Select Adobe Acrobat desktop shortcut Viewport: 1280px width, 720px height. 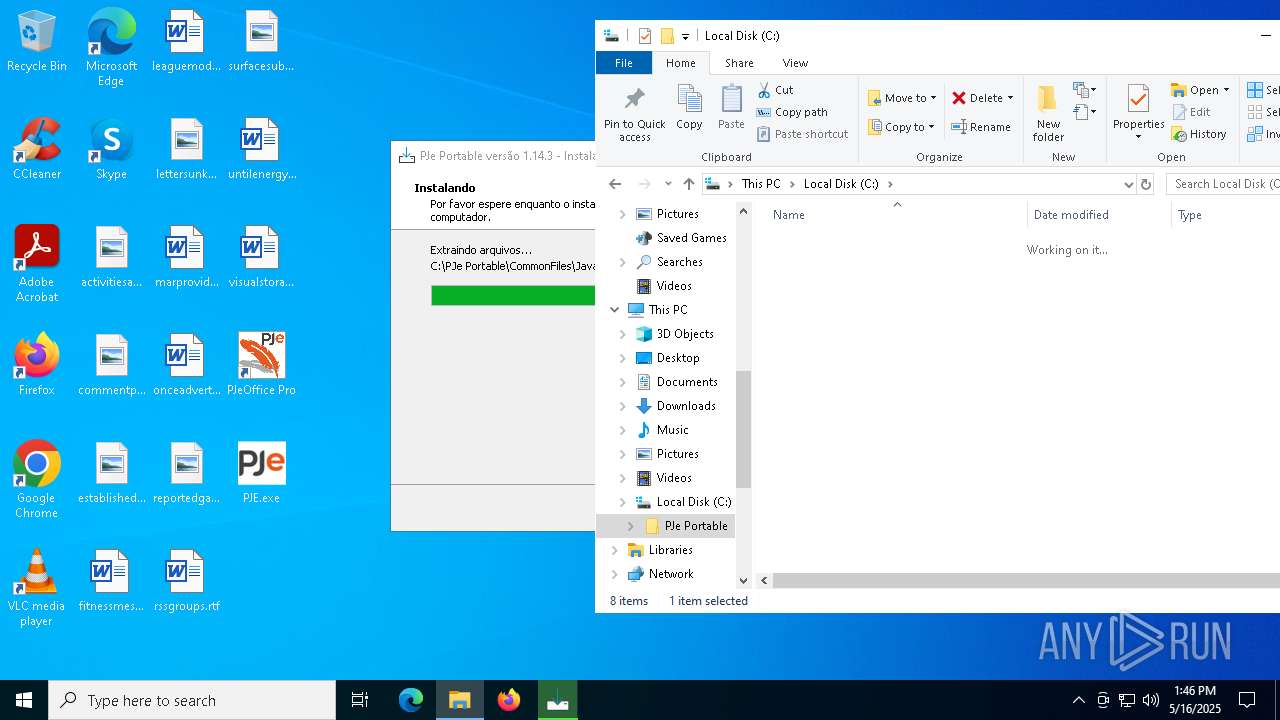pyautogui.click(x=37, y=264)
